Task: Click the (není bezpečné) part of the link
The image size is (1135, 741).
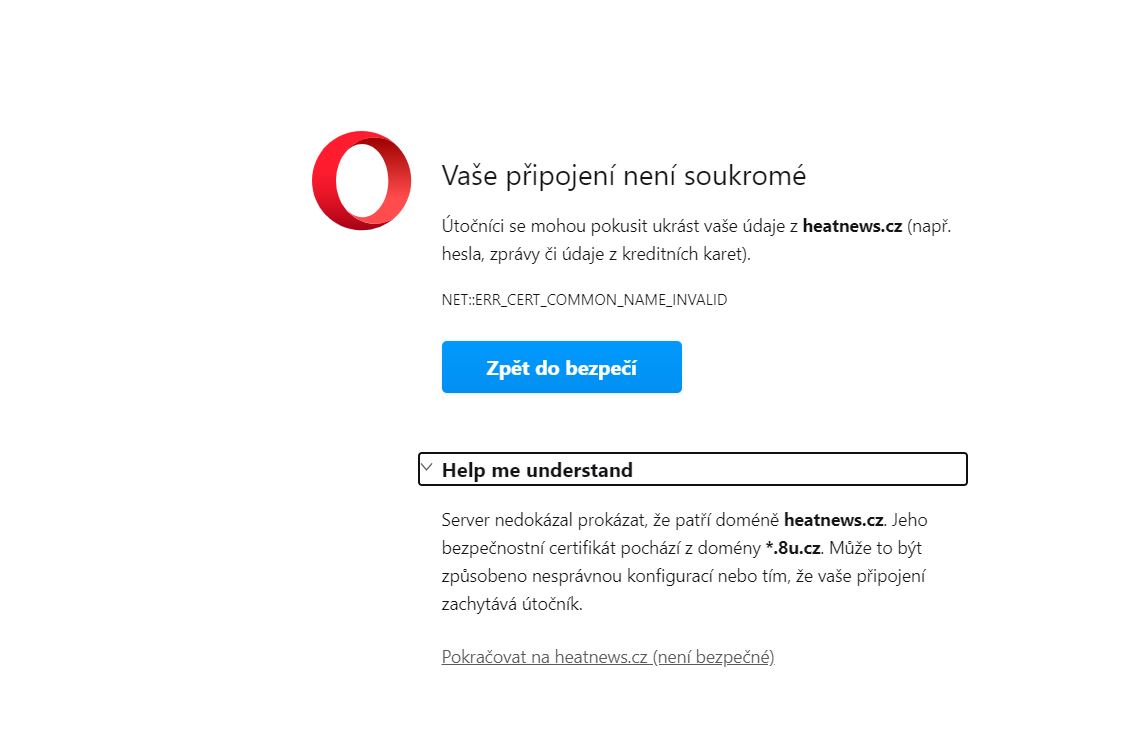Action: [x=714, y=656]
